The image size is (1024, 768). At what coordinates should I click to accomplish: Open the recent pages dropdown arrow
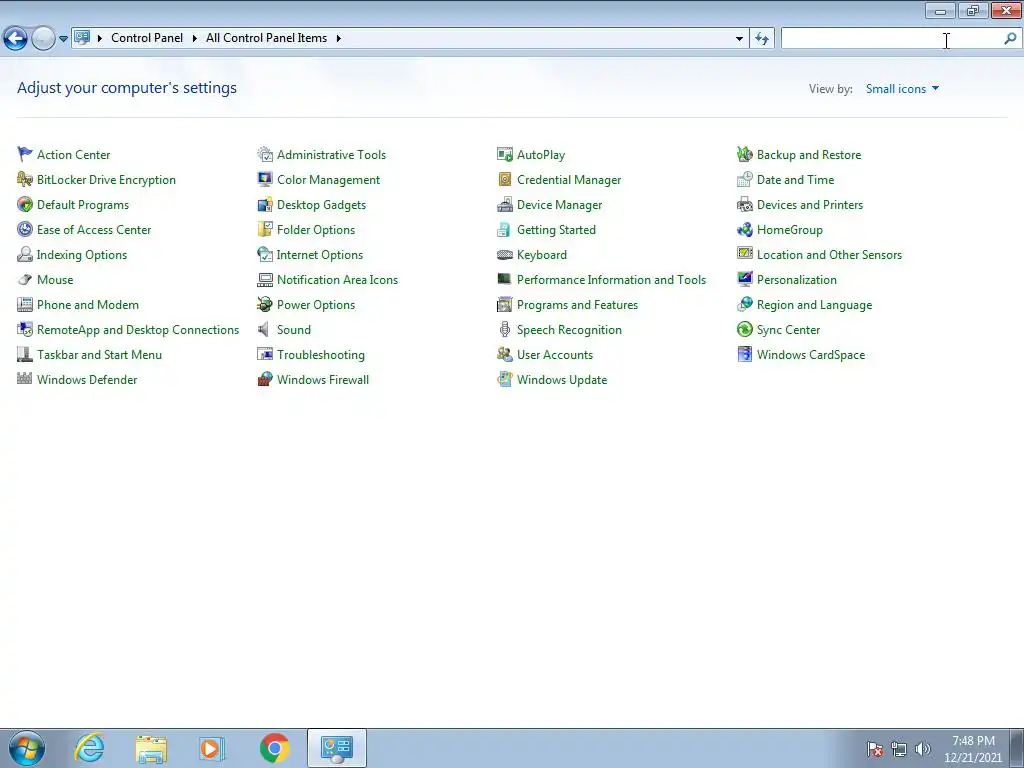click(x=63, y=39)
